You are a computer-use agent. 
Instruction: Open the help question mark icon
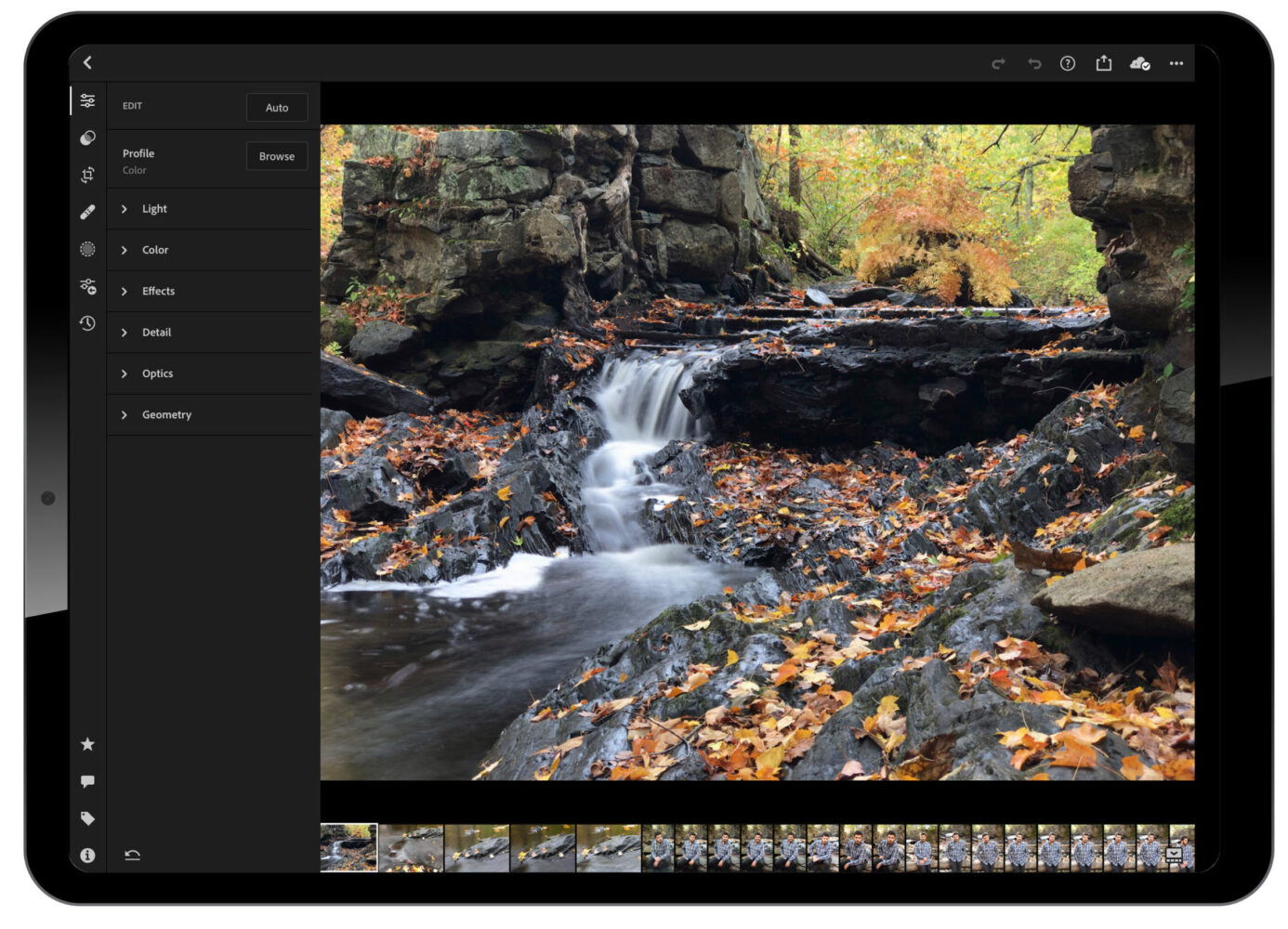tap(1068, 63)
